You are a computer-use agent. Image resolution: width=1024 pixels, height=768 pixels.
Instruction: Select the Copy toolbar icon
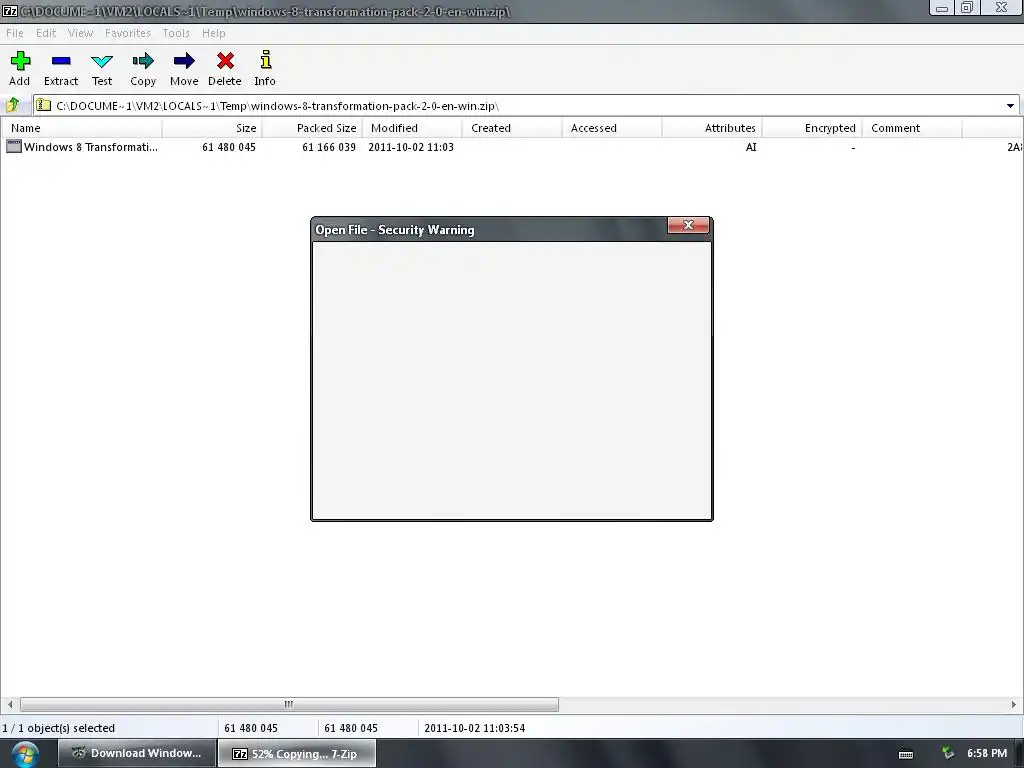coord(143,61)
